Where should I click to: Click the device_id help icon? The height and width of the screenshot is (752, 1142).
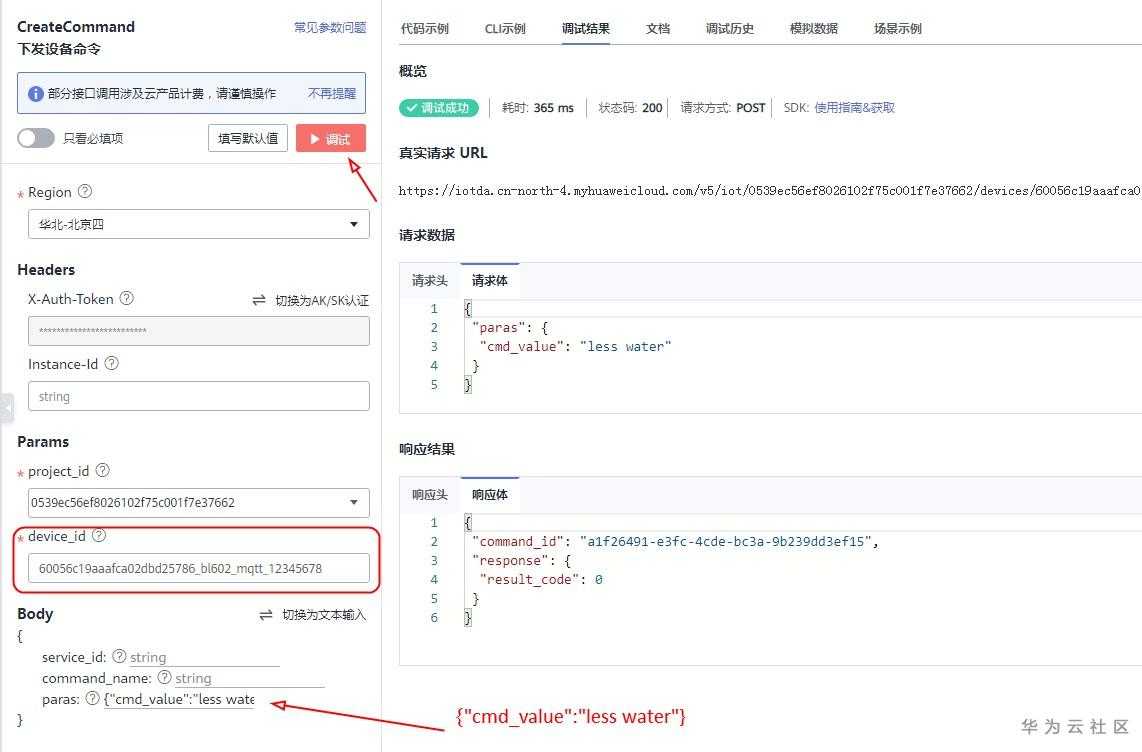point(99,536)
